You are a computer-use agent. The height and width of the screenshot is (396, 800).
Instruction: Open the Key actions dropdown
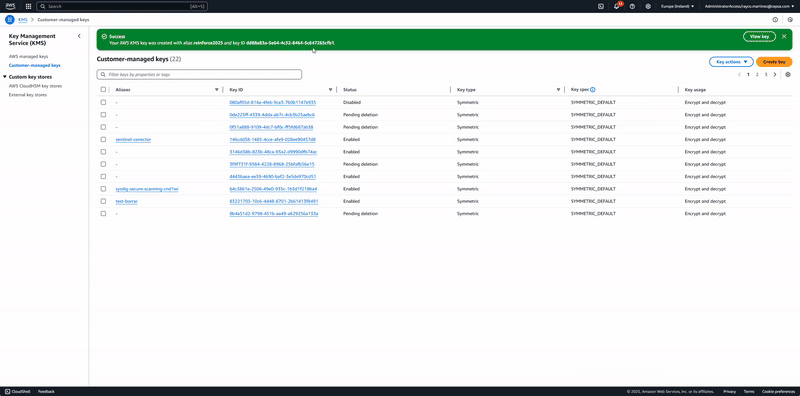[731, 62]
